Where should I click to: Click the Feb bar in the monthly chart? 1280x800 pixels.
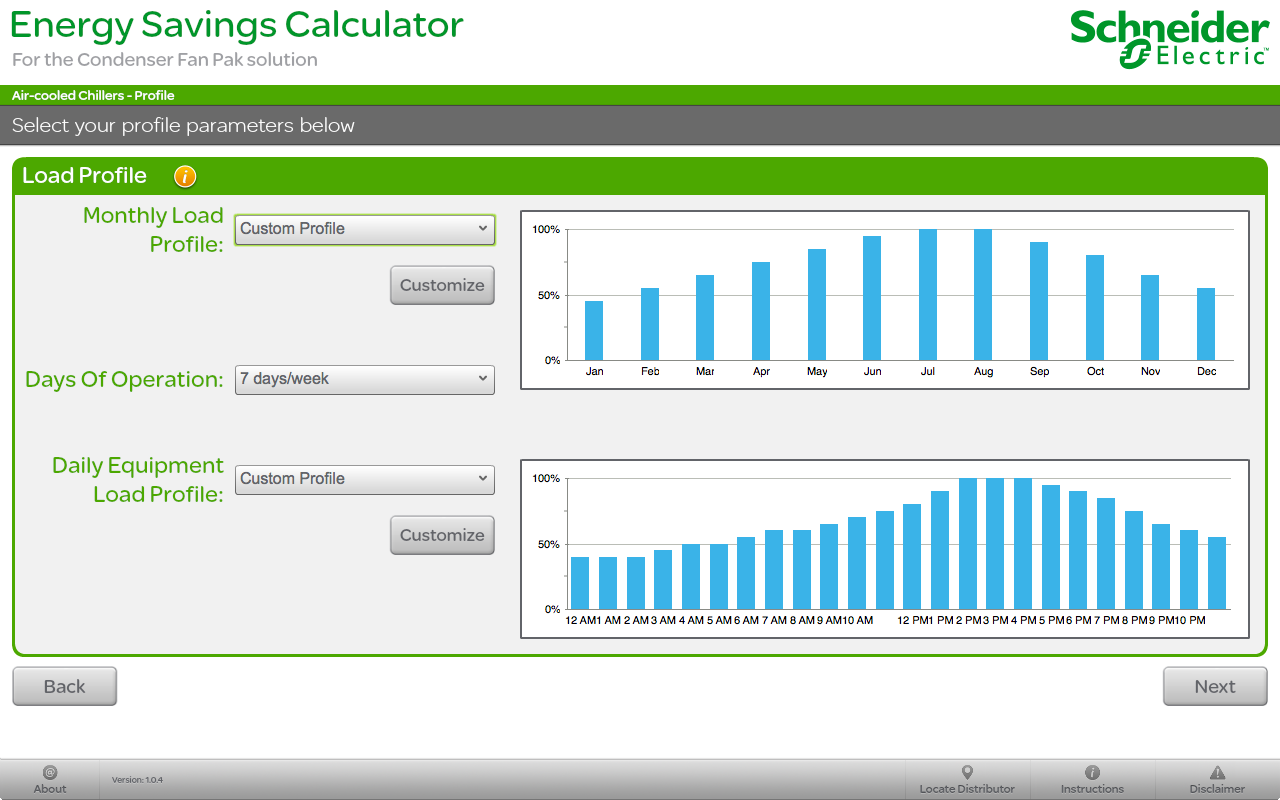pos(650,324)
